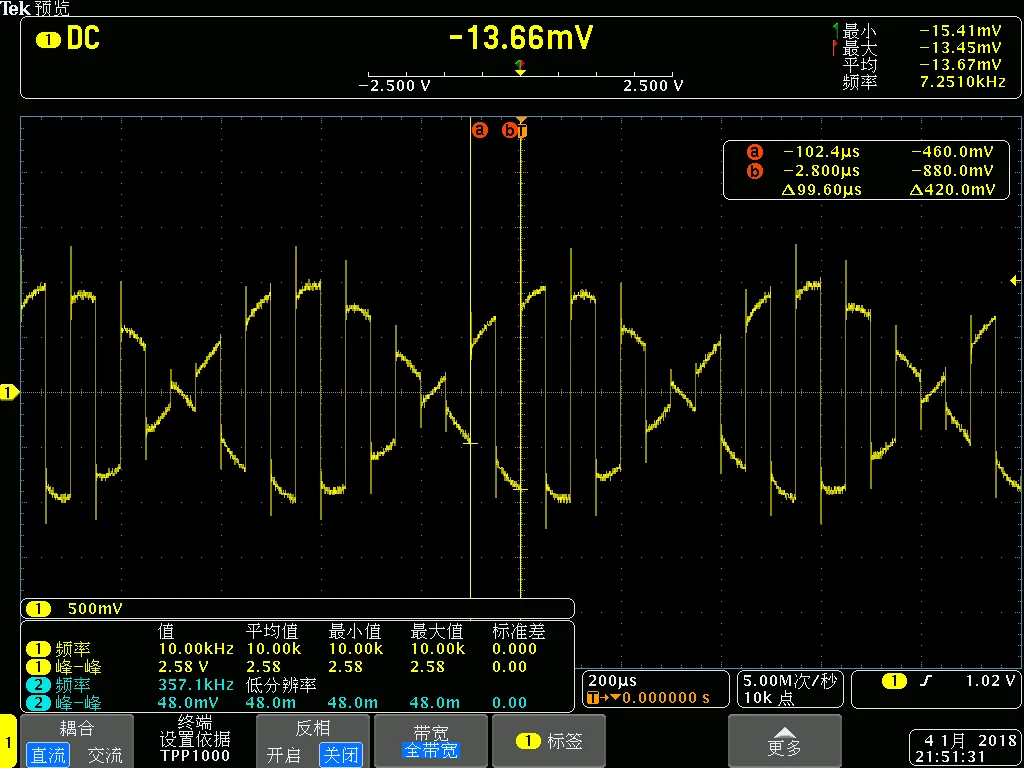This screenshot has height=768, width=1024.
Task: Open the channel 1 标签 (Label) menu
Action: point(550,741)
